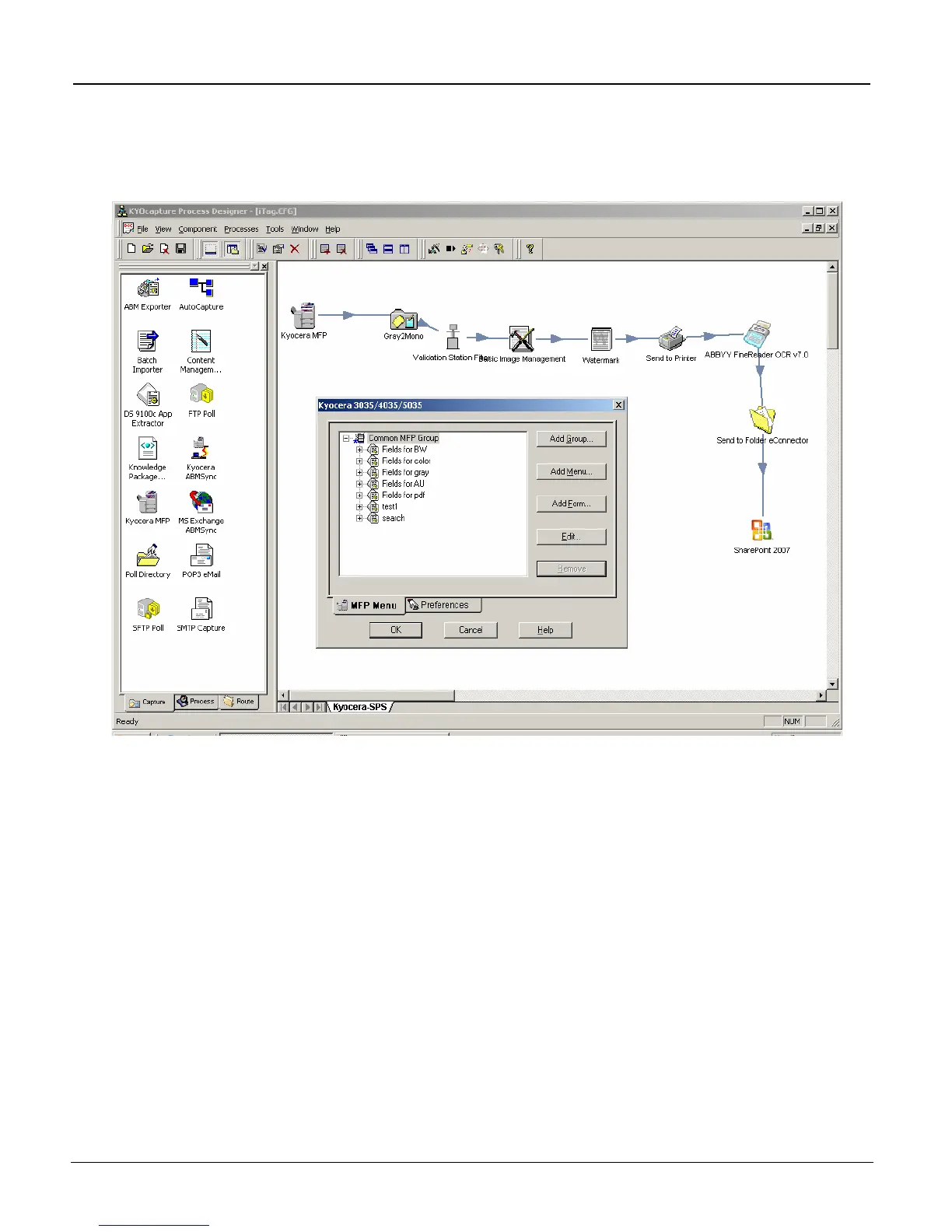Open the View menu
Viewport: 952px width, 1232px height.
point(163,229)
